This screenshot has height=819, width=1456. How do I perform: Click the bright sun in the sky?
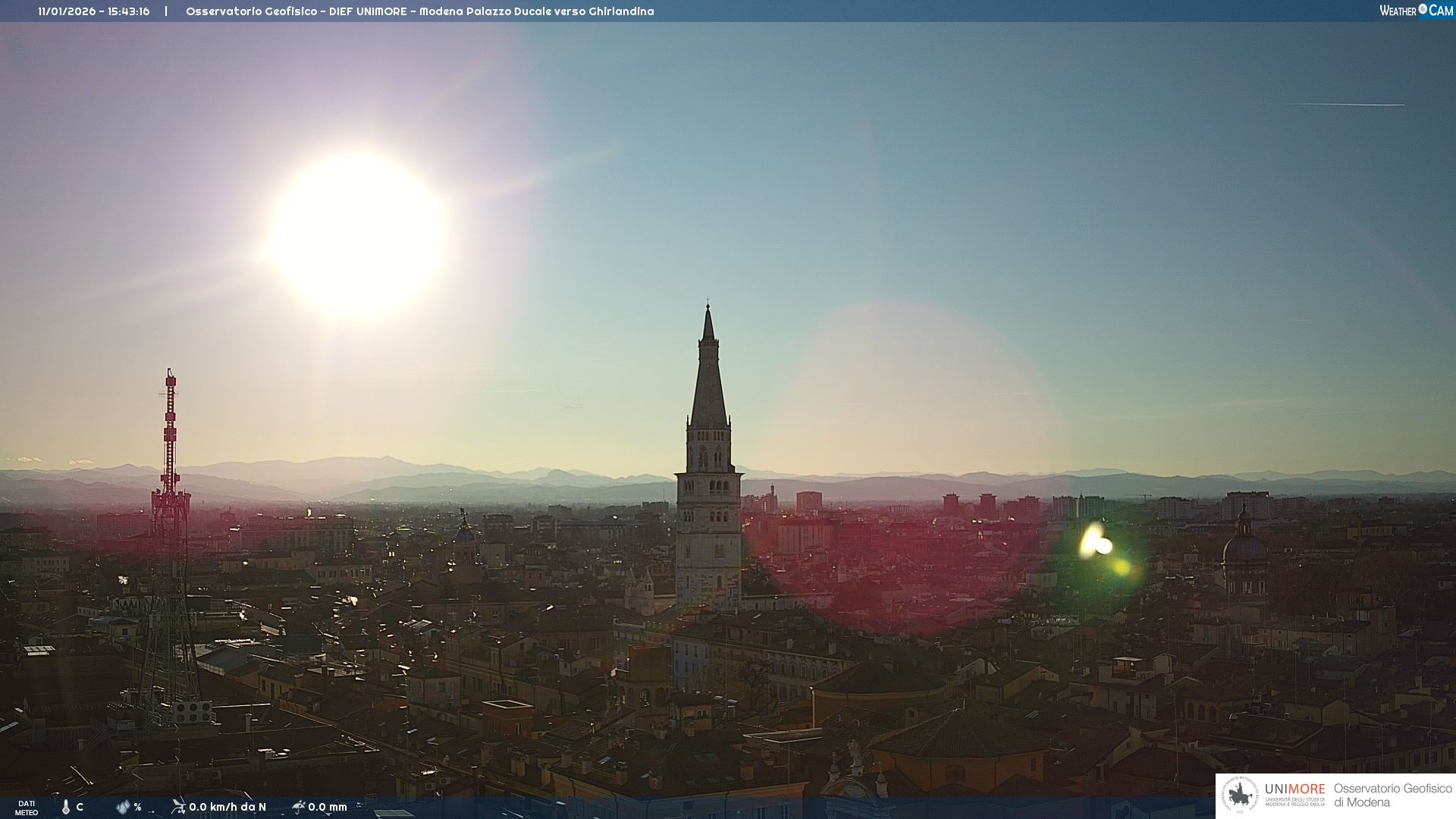click(x=358, y=234)
